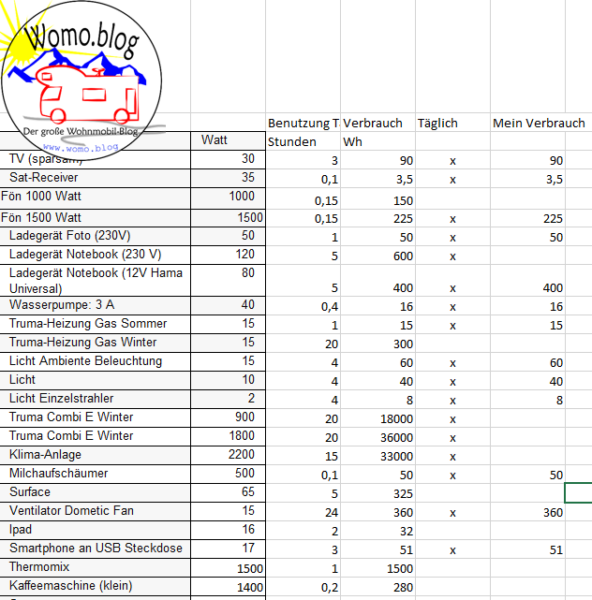Viewport: 592px width, 600px height.
Task: Click the 65 Watt Surface value
Action: (228, 493)
